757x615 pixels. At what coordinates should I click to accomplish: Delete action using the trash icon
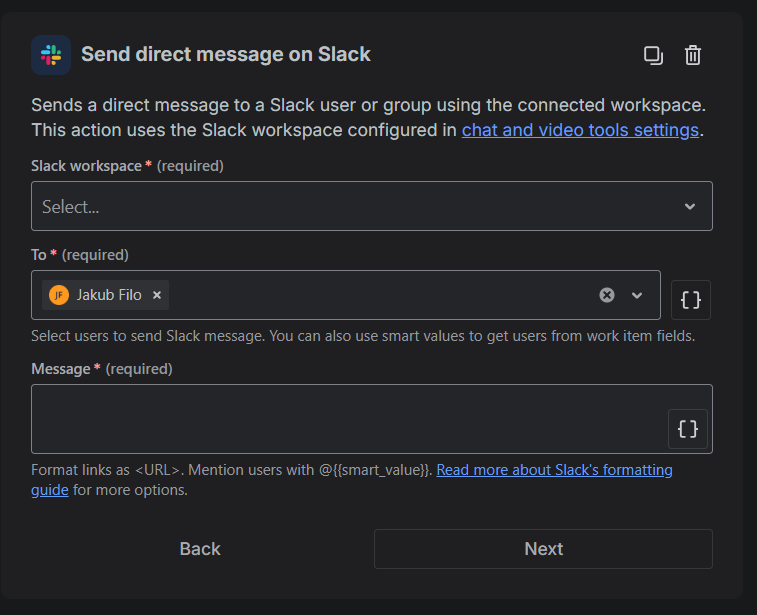pos(693,55)
